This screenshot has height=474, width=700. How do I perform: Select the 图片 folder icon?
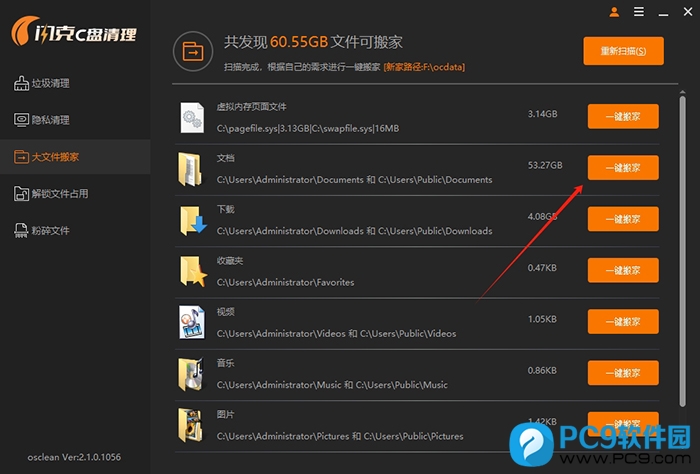tap(192, 424)
